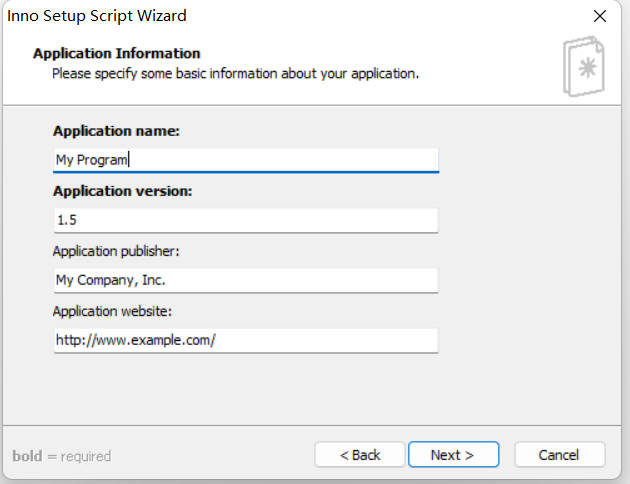Click the 'Application publisher:' label
630x484 pixels.
click(x=116, y=251)
